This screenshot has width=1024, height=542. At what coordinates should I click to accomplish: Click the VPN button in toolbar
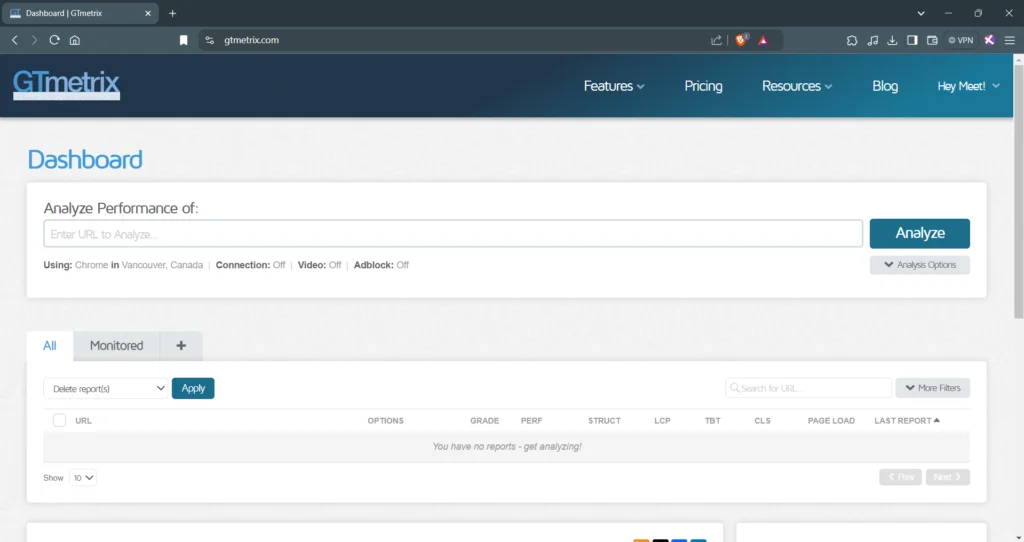click(961, 40)
